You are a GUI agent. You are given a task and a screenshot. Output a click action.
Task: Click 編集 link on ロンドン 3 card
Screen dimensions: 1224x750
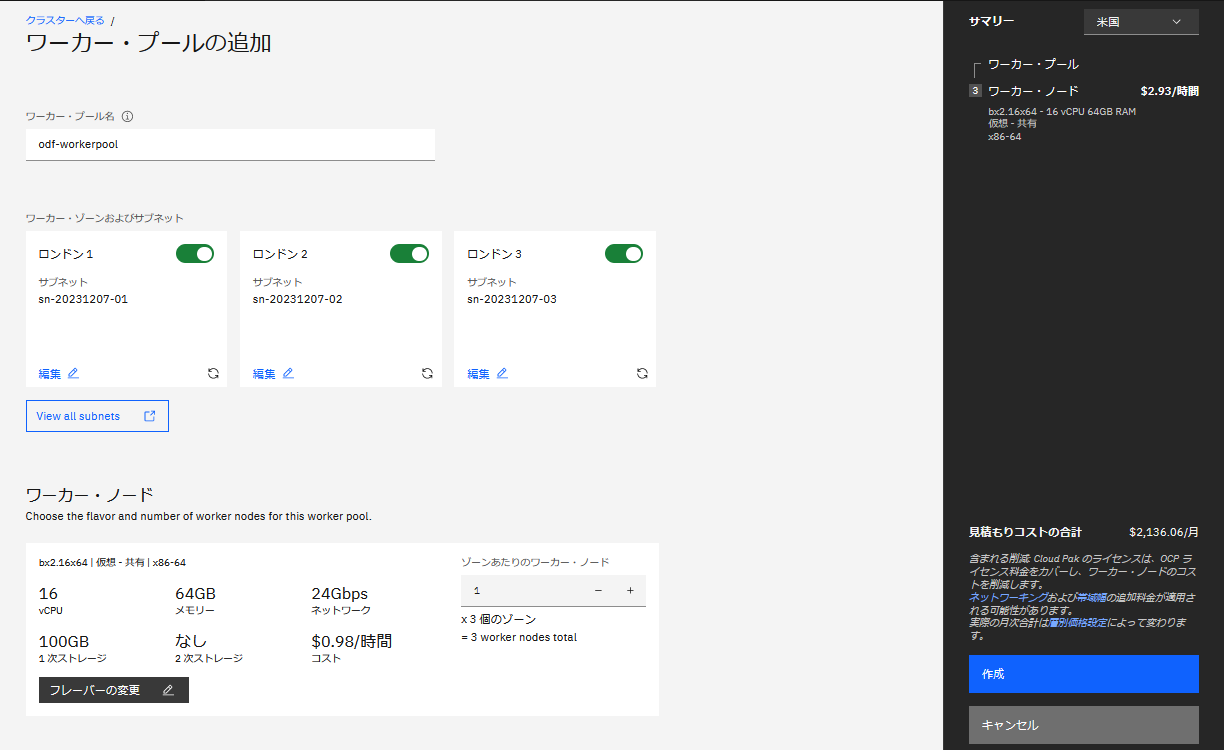479,374
